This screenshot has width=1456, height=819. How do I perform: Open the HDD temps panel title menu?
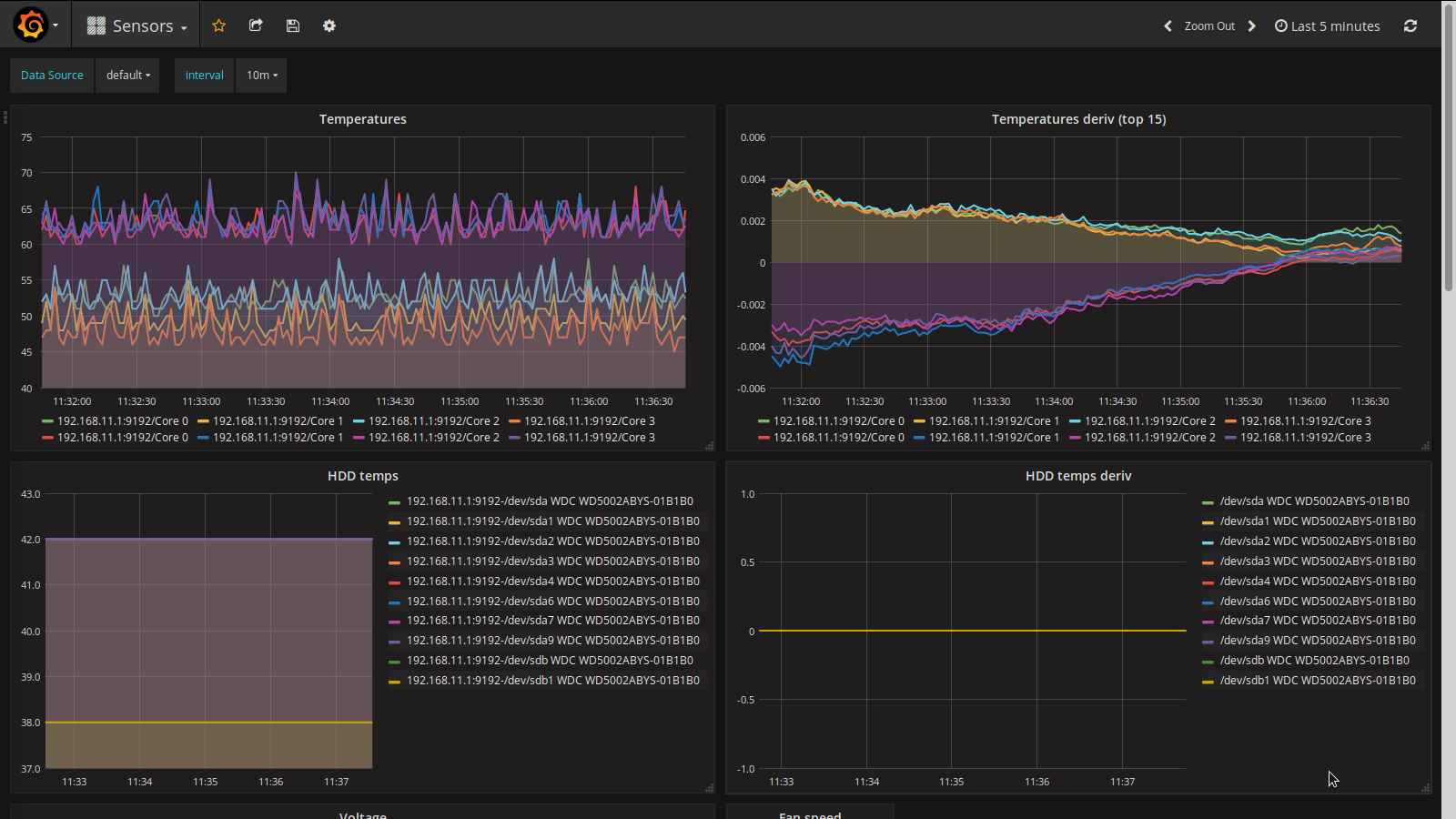pyautogui.click(x=363, y=476)
